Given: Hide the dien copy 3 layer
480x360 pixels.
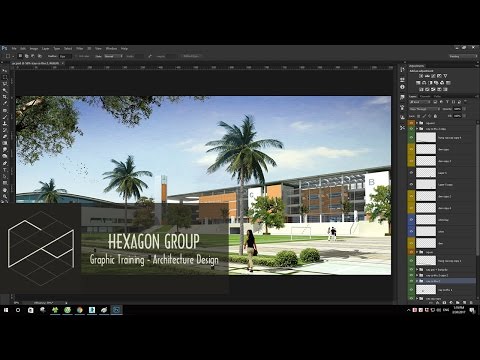Looking at the screenshot, I should (411, 161).
